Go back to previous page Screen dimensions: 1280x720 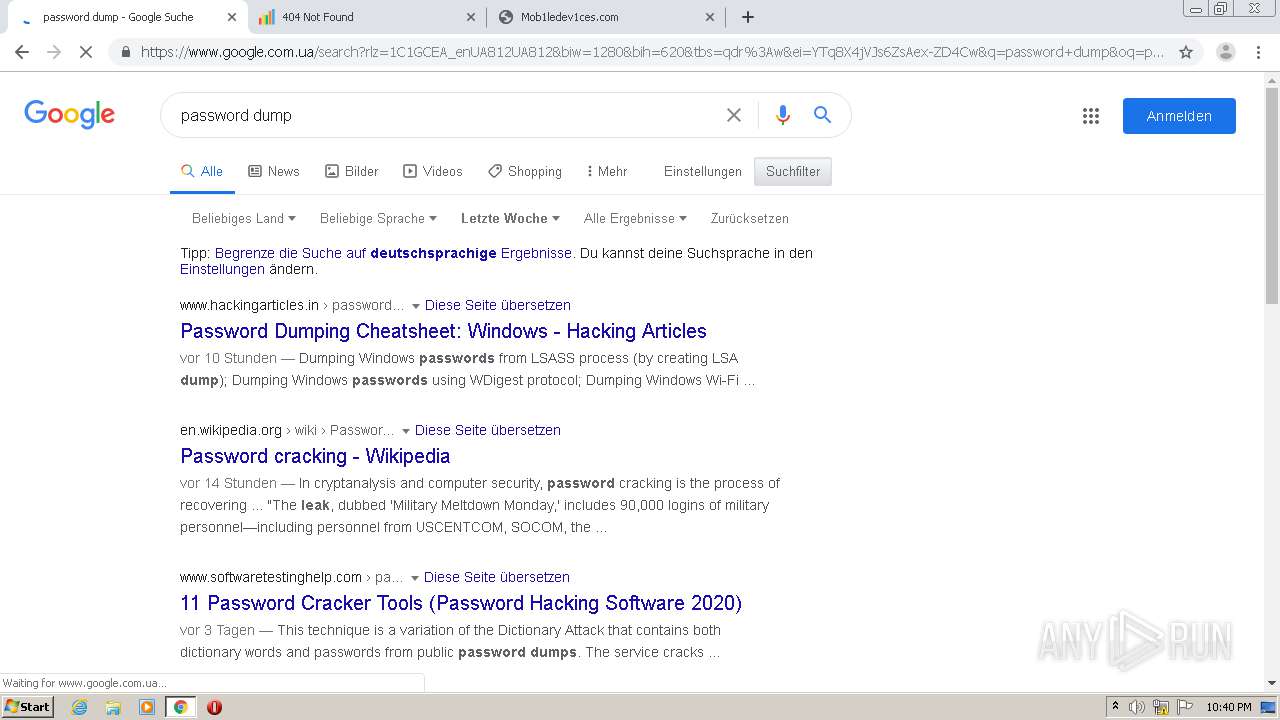[x=22, y=52]
